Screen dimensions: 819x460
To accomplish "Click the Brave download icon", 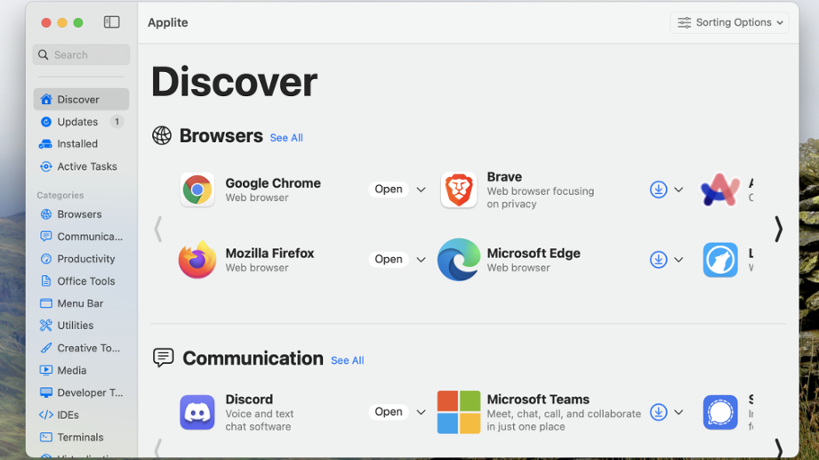I will click(x=658, y=190).
